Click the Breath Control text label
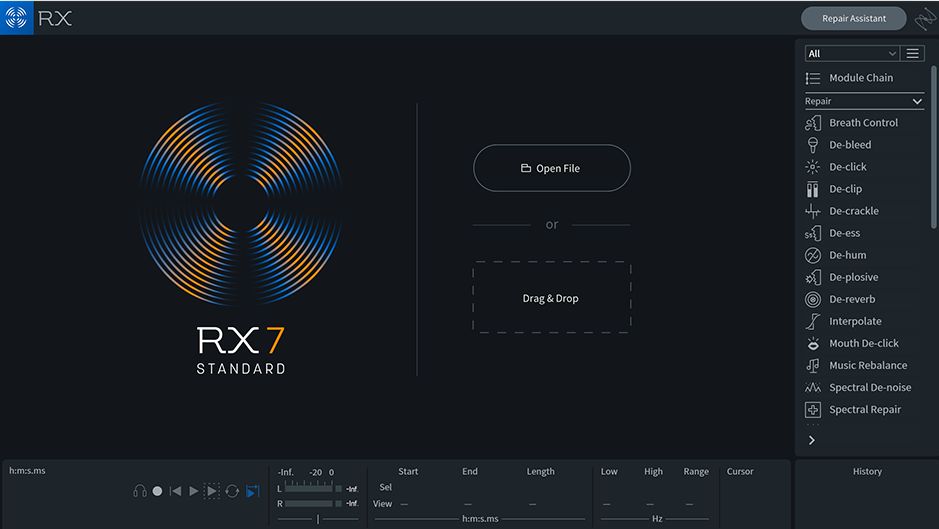939x529 pixels. tap(864, 123)
